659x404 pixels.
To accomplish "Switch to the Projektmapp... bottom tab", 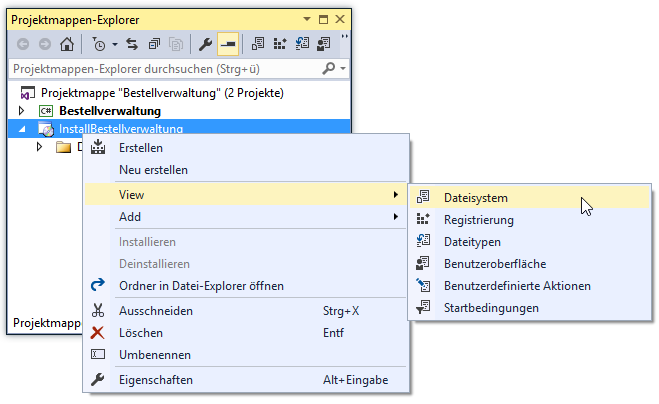I will [x=46, y=323].
